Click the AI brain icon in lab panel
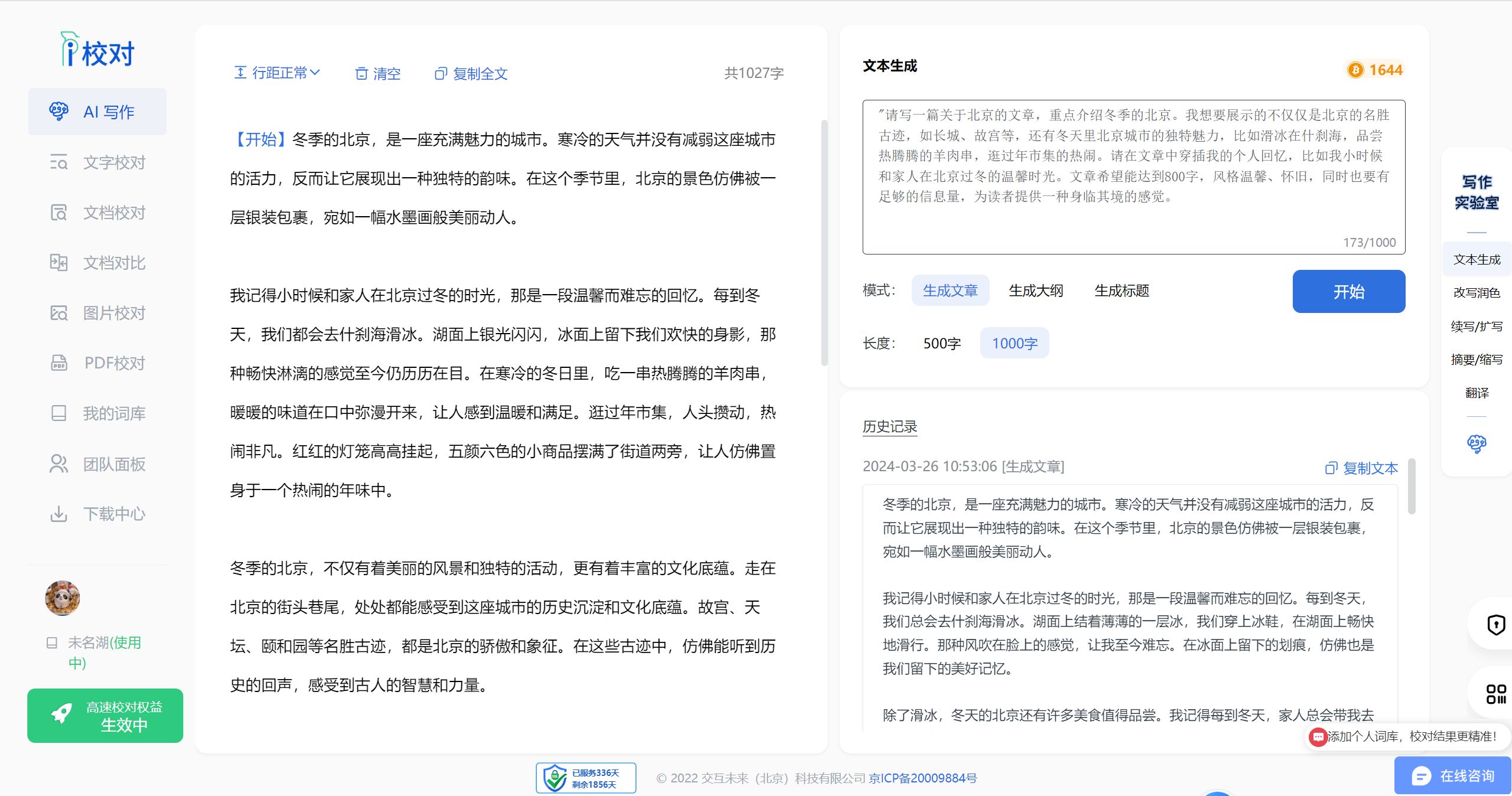Viewport: 1512px width, 796px height. (x=1477, y=443)
